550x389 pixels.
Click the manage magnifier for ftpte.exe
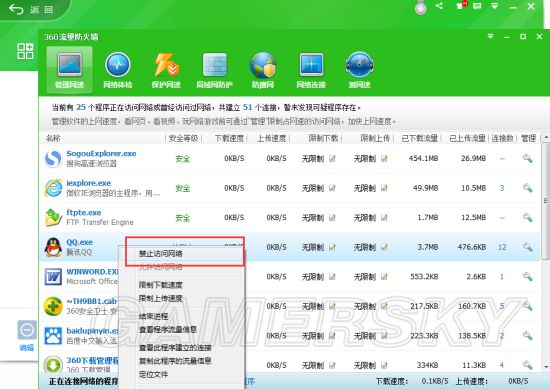528,217
